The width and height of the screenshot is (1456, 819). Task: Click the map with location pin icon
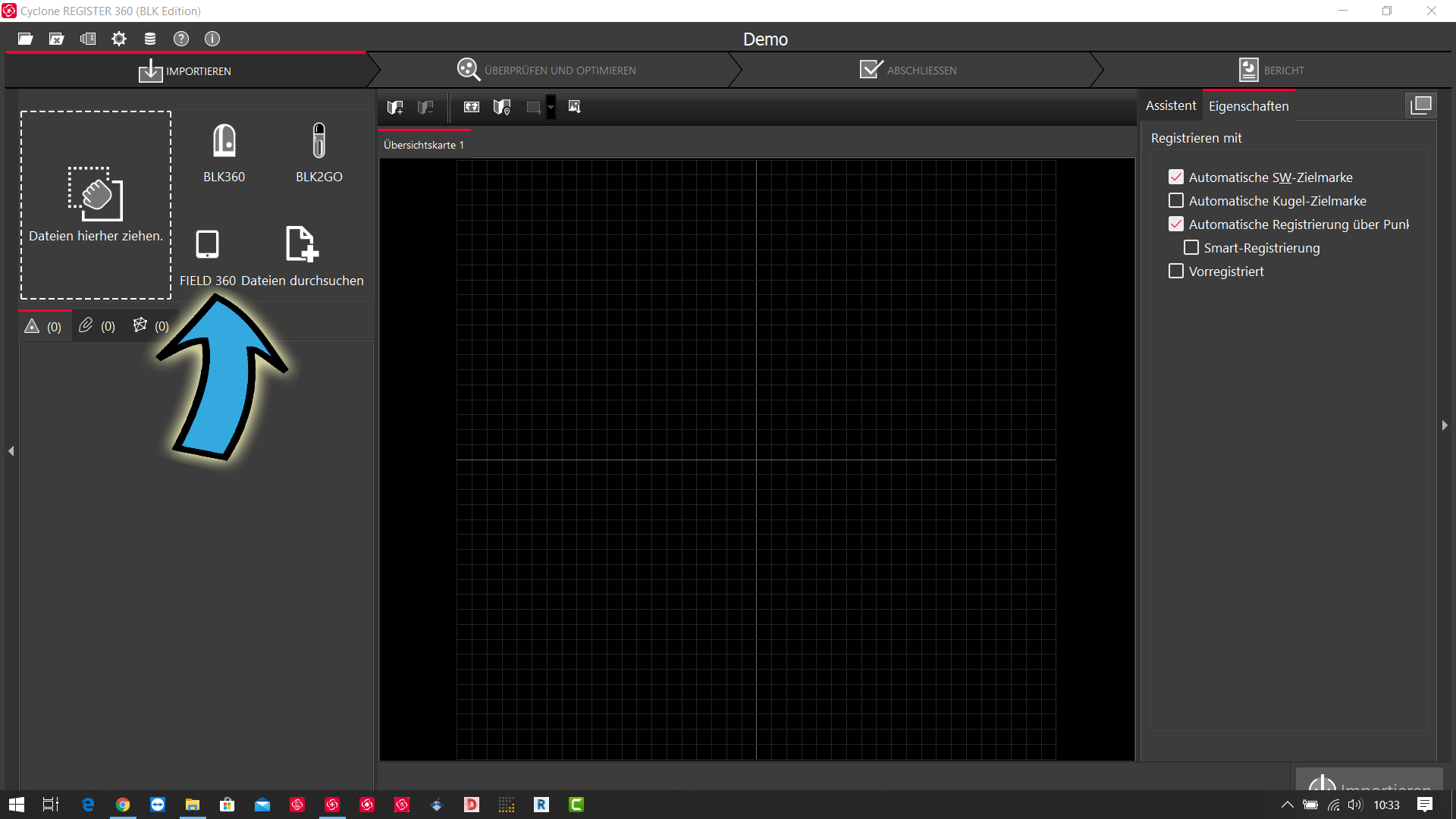pos(502,107)
